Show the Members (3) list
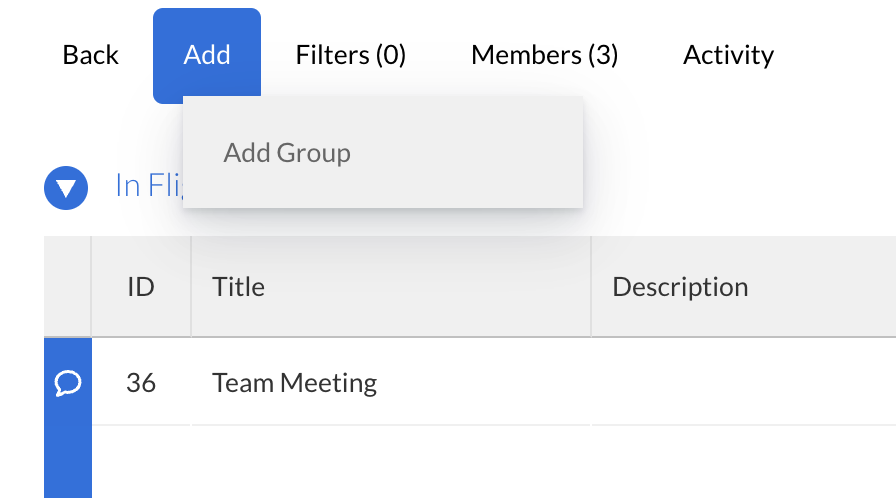896x498 pixels. [544, 55]
